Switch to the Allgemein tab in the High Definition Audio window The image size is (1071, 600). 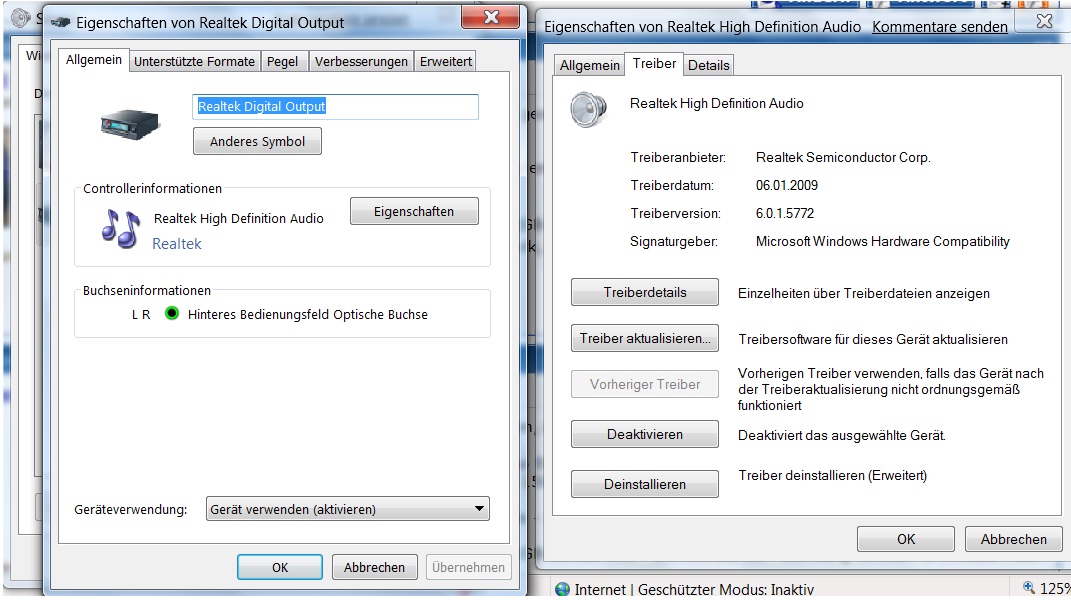tap(589, 65)
